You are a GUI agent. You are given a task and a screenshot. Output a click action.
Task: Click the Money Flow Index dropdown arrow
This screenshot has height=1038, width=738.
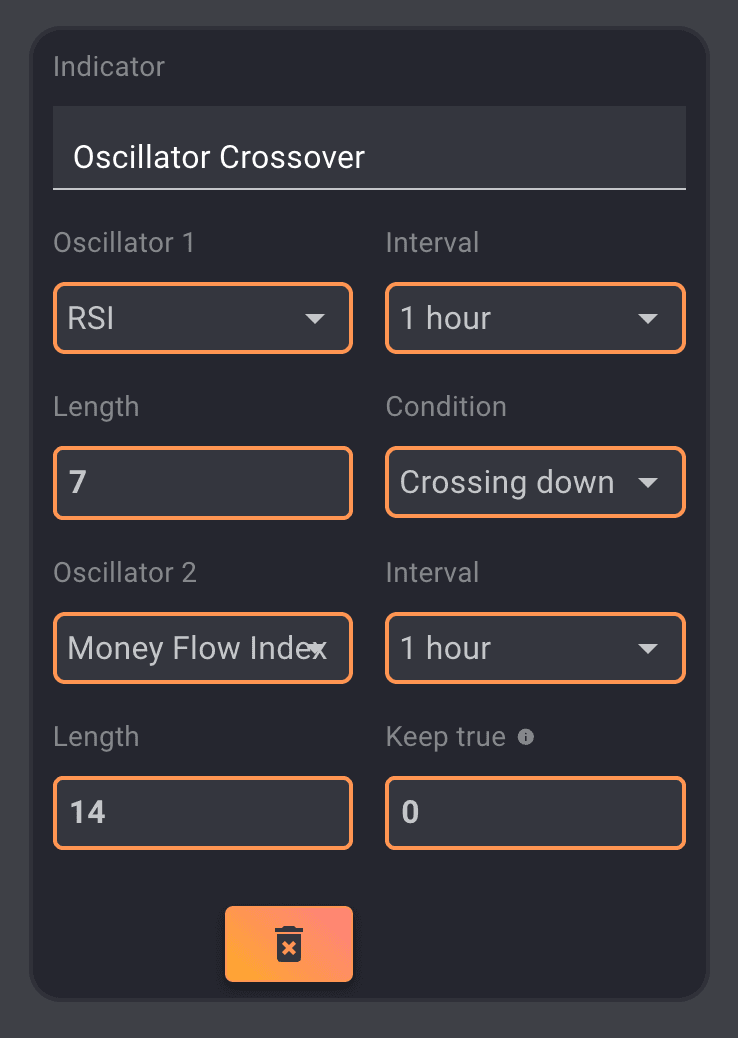(x=317, y=649)
